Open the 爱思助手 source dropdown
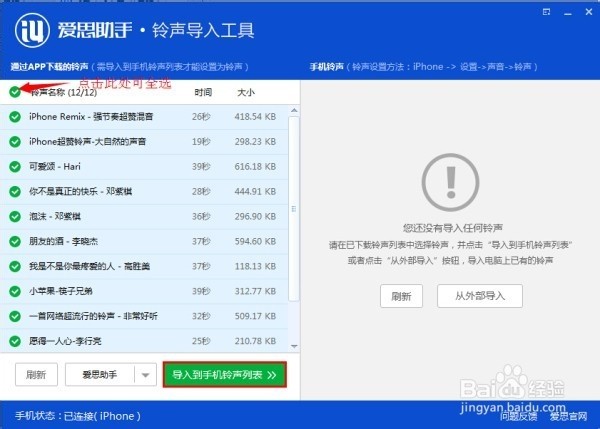This screenshot has width=600, height=429. 98,375
